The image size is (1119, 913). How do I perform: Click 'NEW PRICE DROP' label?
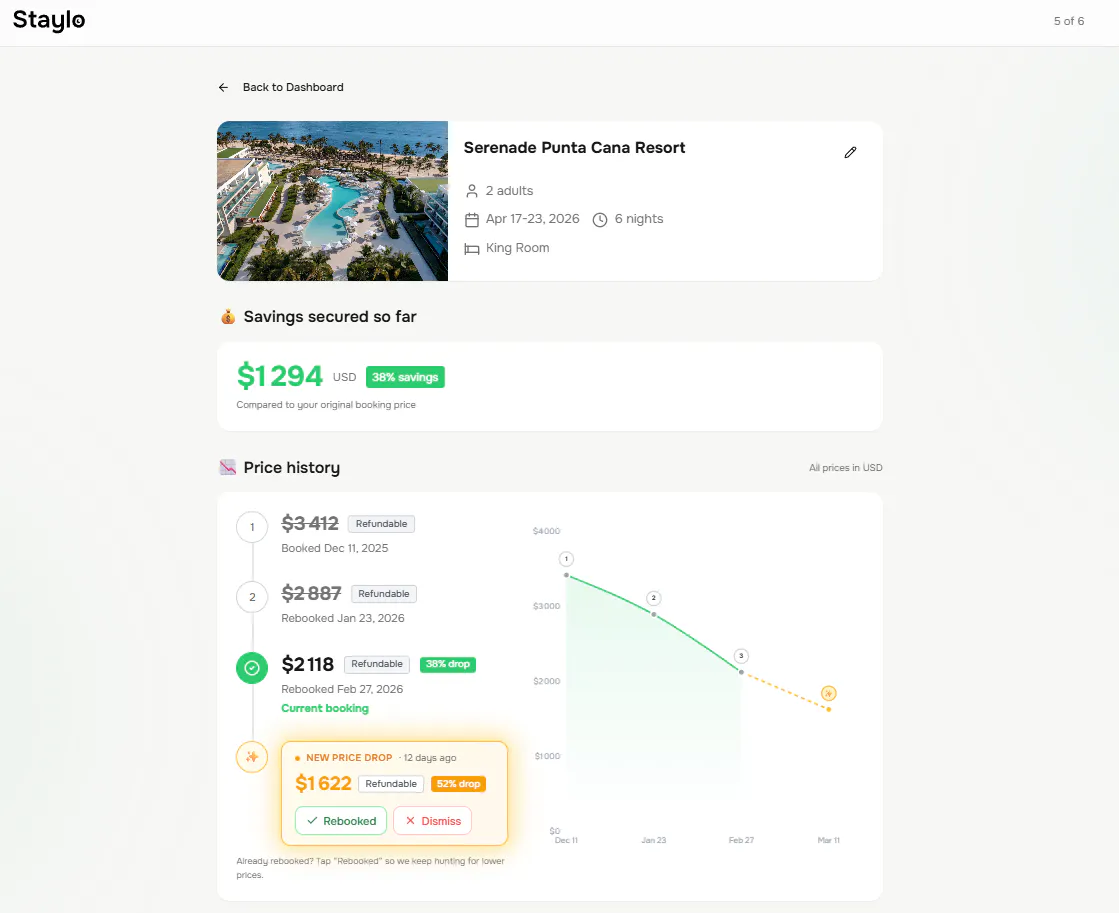(x=349, y=758)
